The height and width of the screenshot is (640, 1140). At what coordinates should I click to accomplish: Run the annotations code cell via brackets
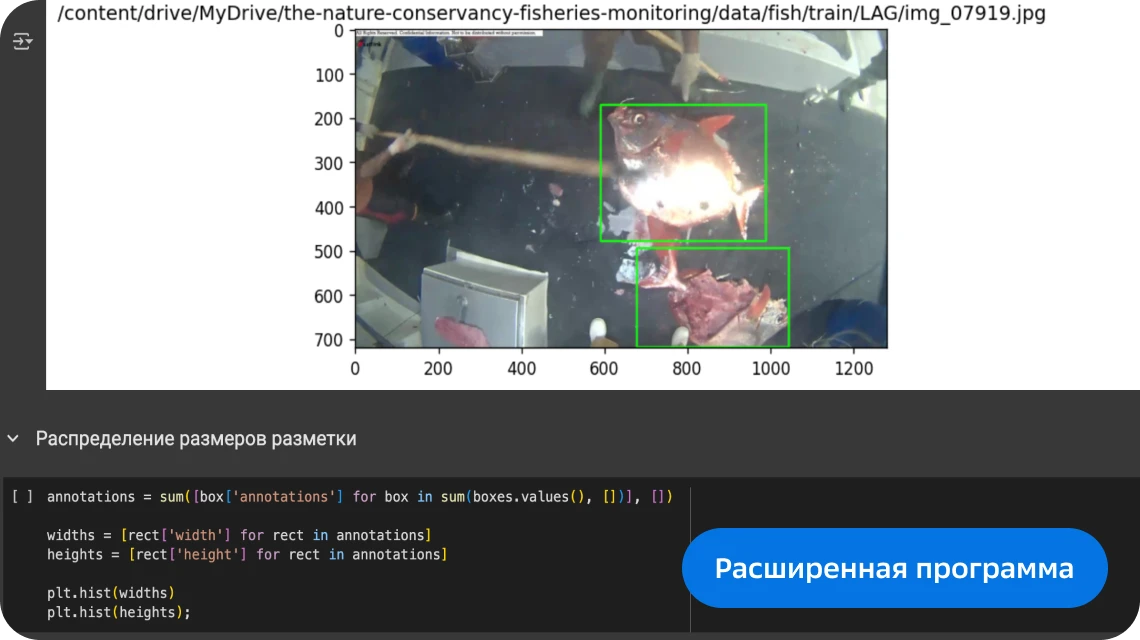point(23,497)
